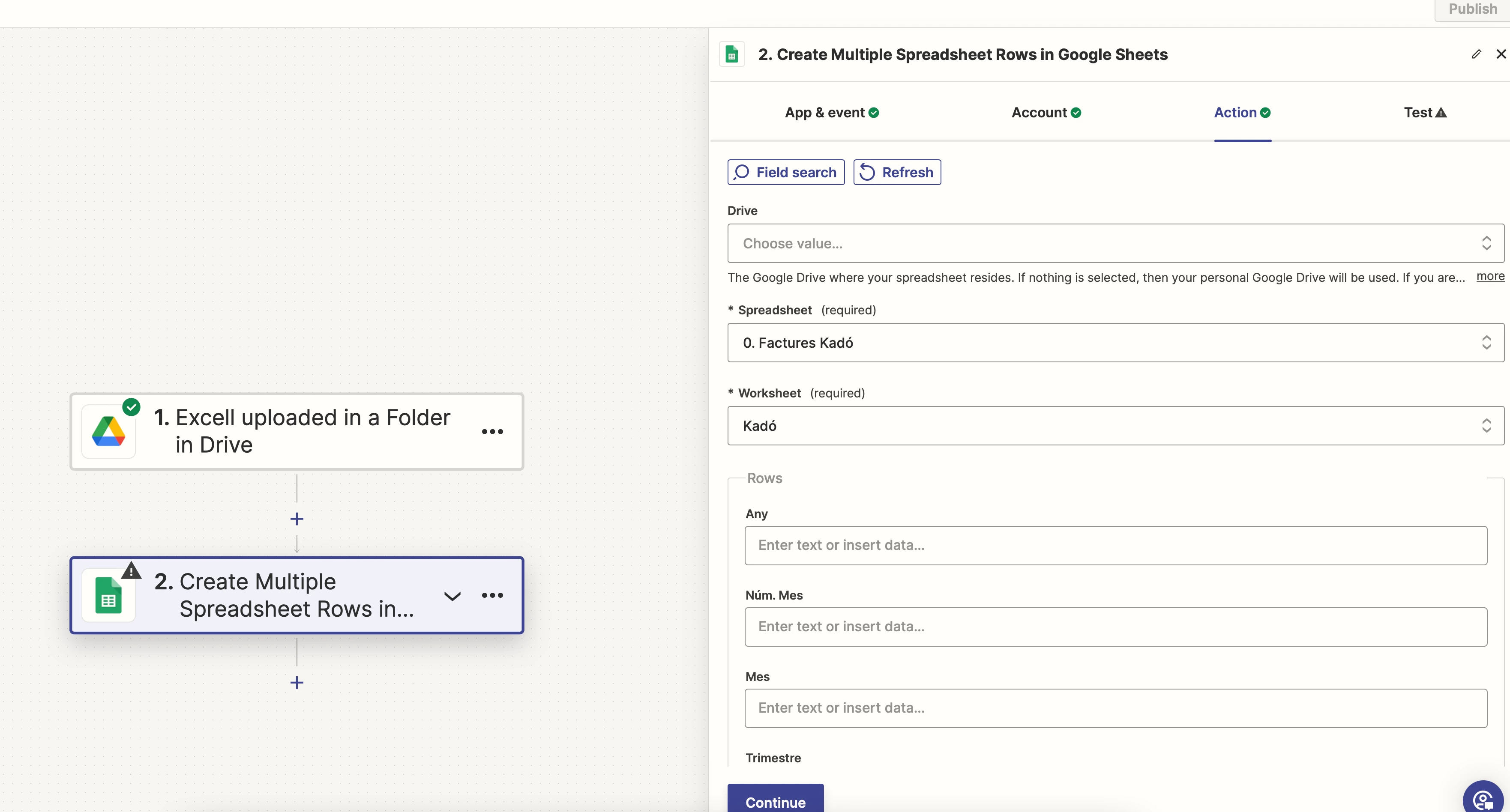Image resolution: width=1510 pixels, height=812 pixels.
Task: Click the Refresh button
Action: point(897,172)
